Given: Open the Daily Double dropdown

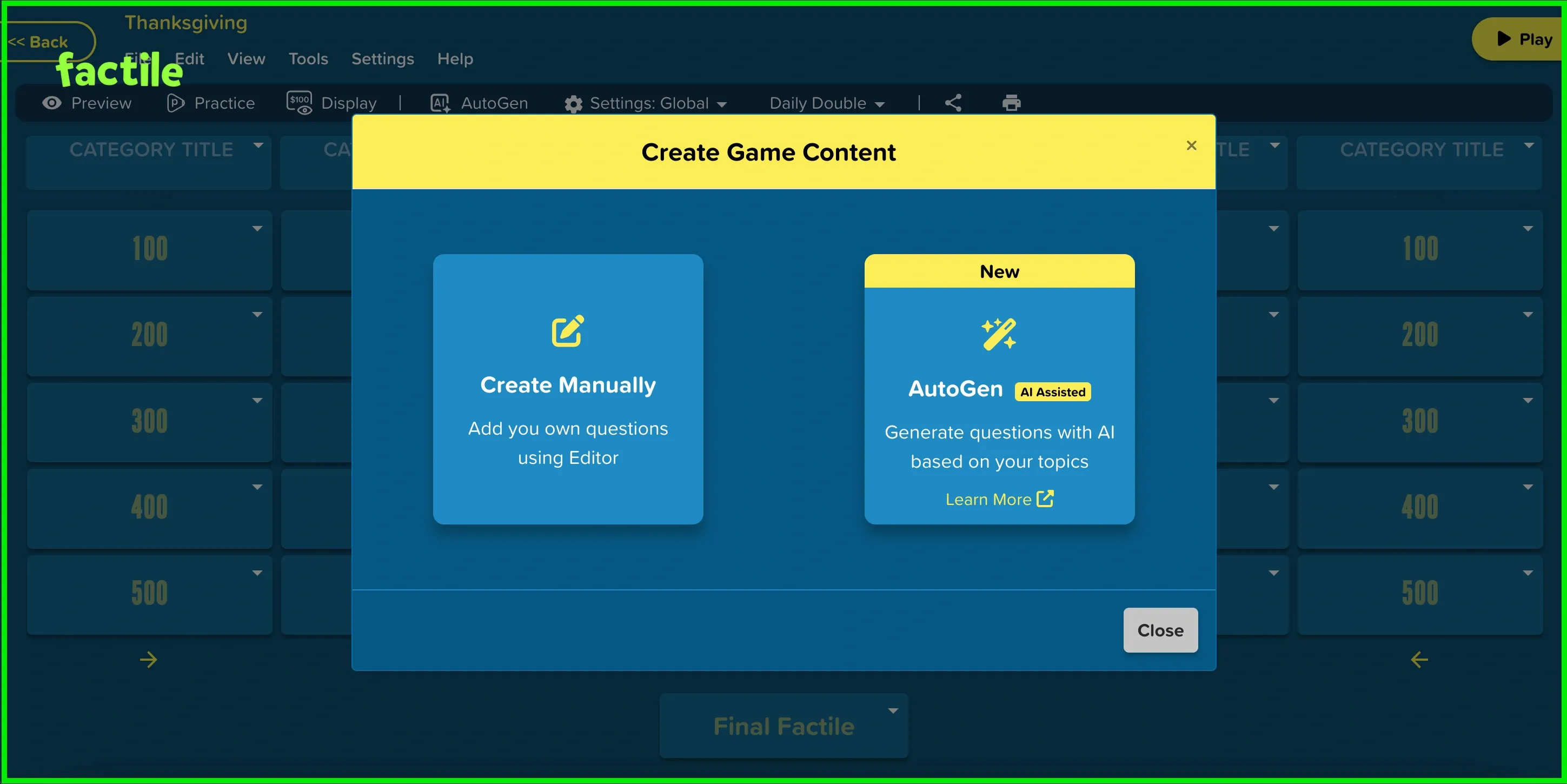Looking at the screenshot, I should (826, 103).
